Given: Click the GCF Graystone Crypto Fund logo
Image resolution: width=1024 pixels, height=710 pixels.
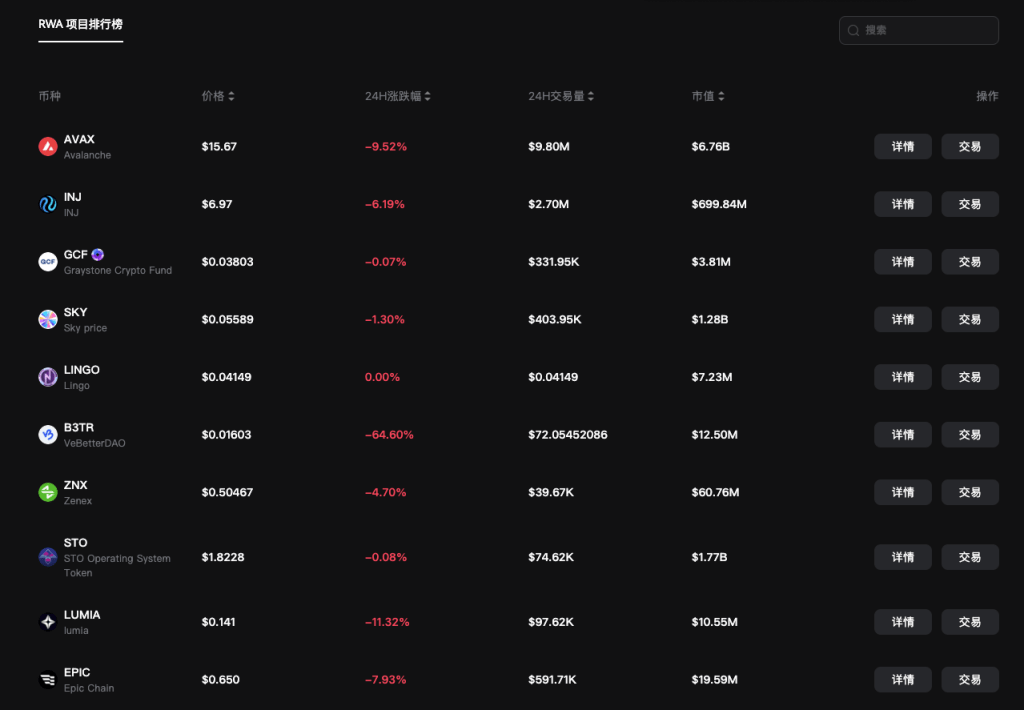Looking at the screenshot, I should [48, 262].
